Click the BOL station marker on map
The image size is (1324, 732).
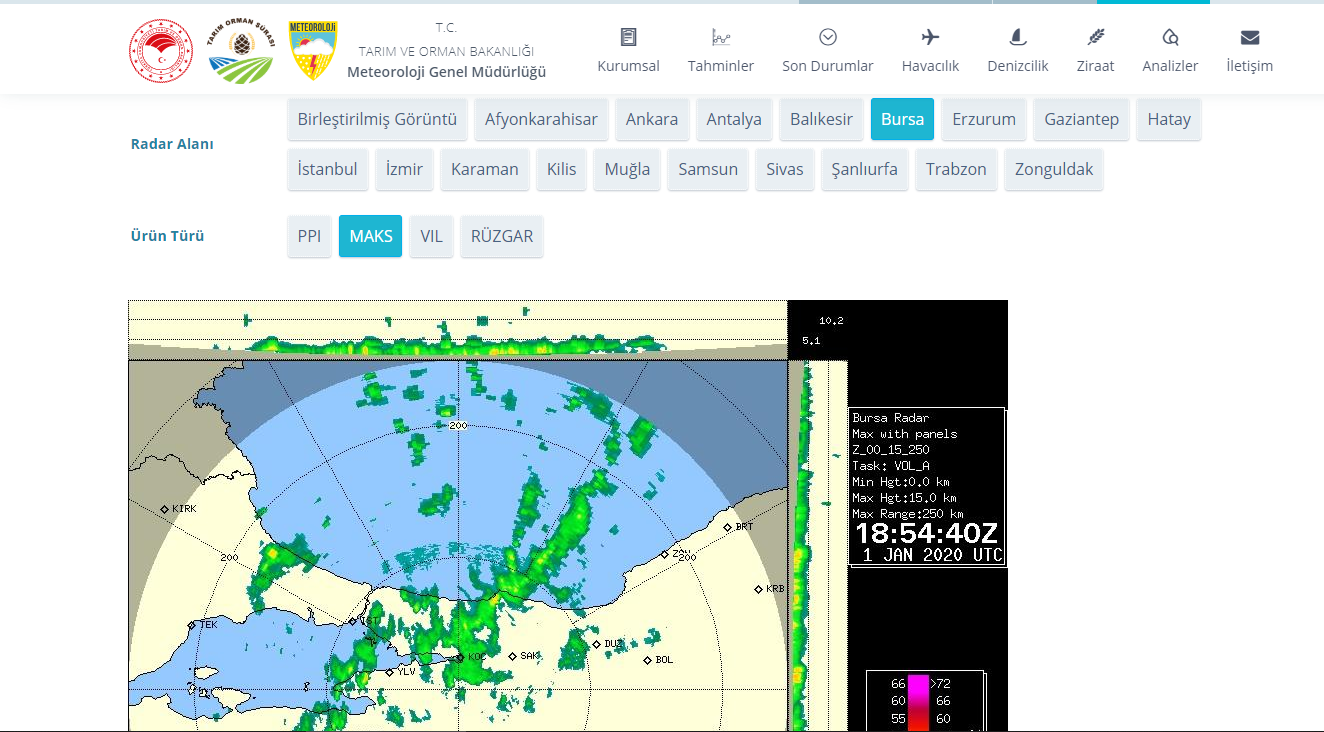coord(648,660)
